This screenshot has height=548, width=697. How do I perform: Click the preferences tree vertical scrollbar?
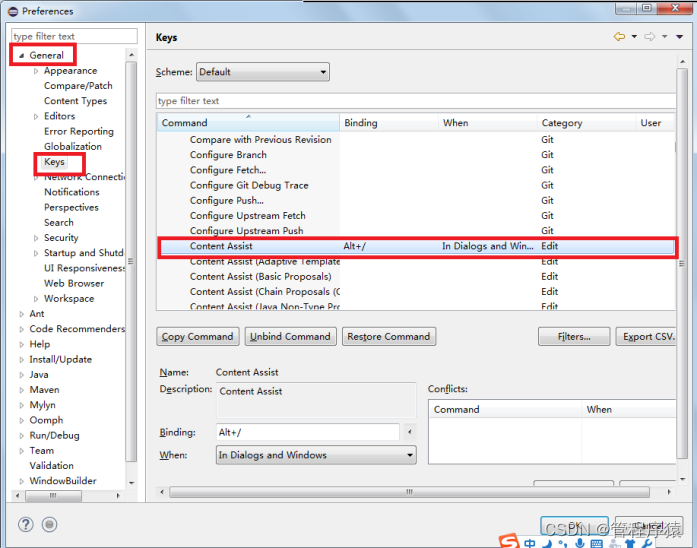[x=131, y=262]
